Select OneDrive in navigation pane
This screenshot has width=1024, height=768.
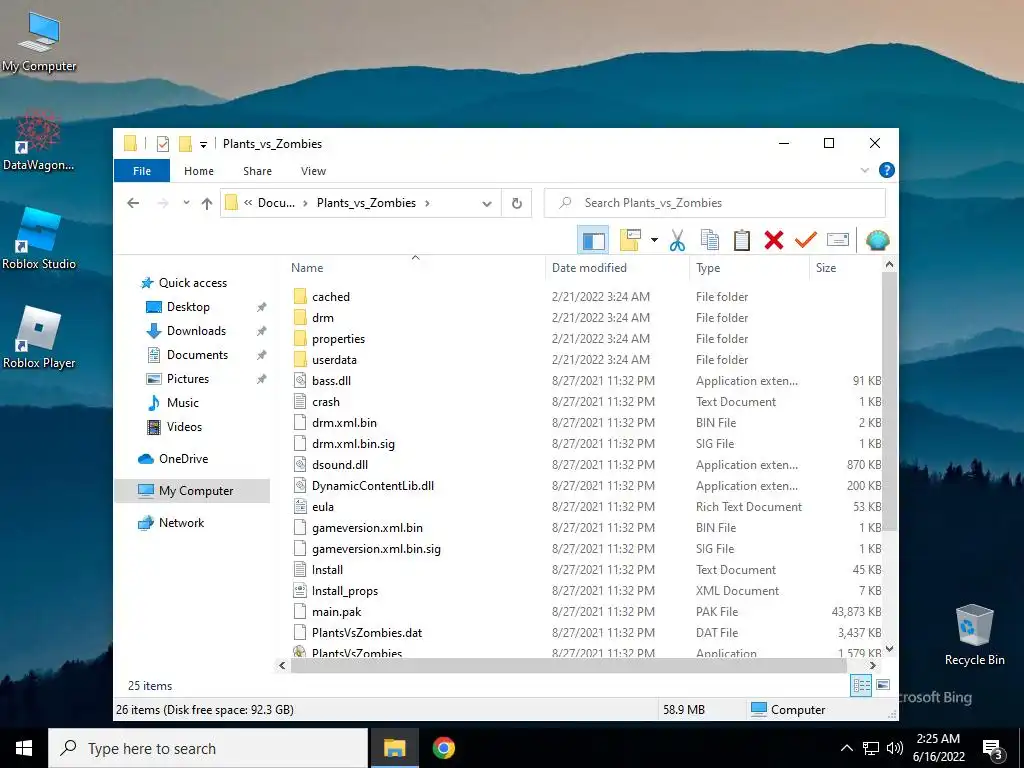[184, 458]
